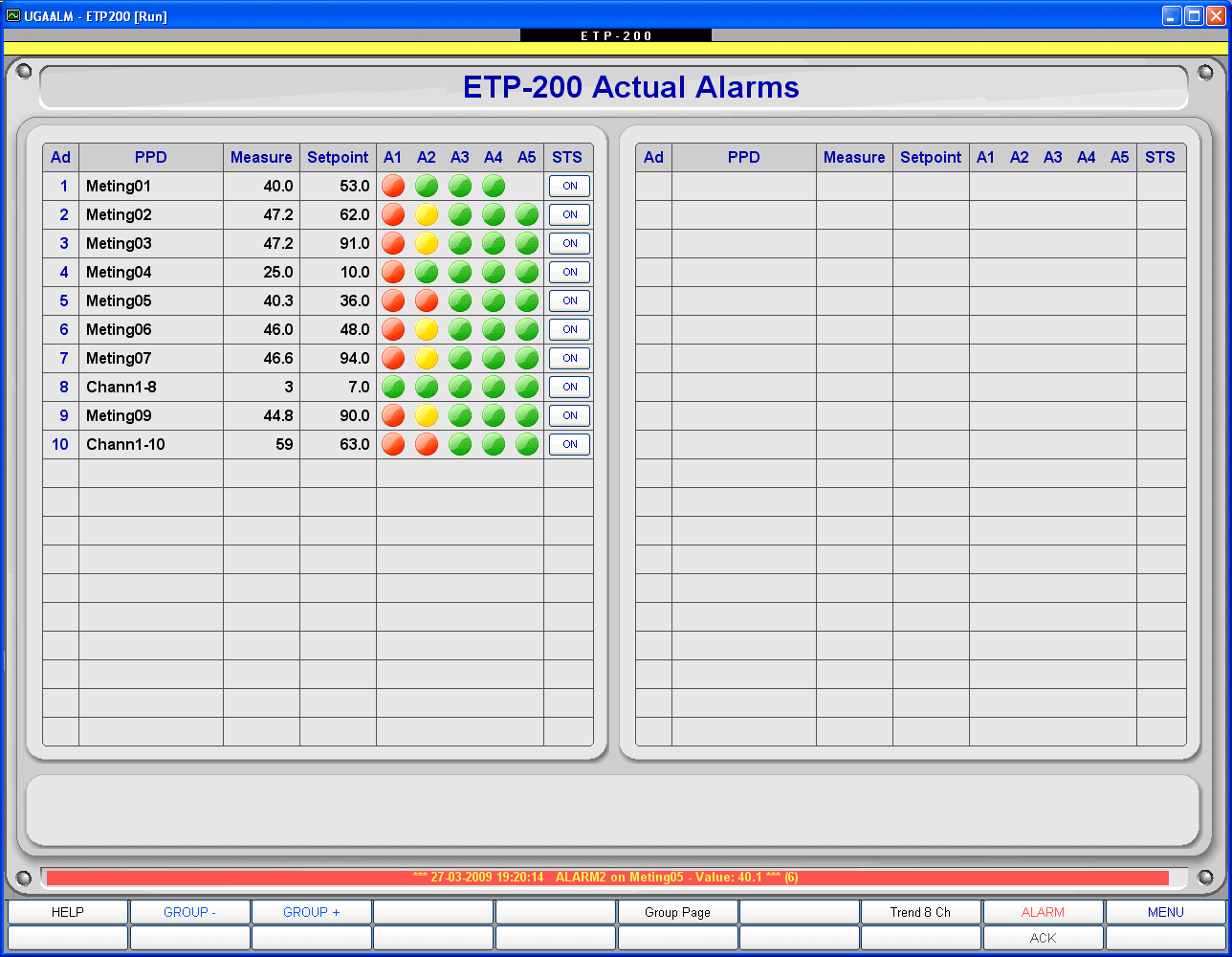This screenshot has width=1232, height=957.
Task: Click the yellow A2 indicator for Meting09
Action: click(427, 415)
